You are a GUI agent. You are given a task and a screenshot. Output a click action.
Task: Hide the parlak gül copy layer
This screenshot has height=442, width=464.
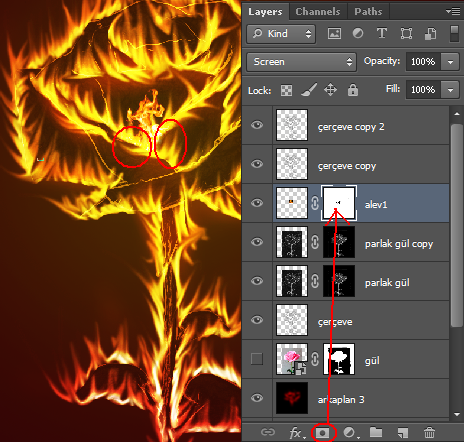pyautogui.click(x=257, y=242)
